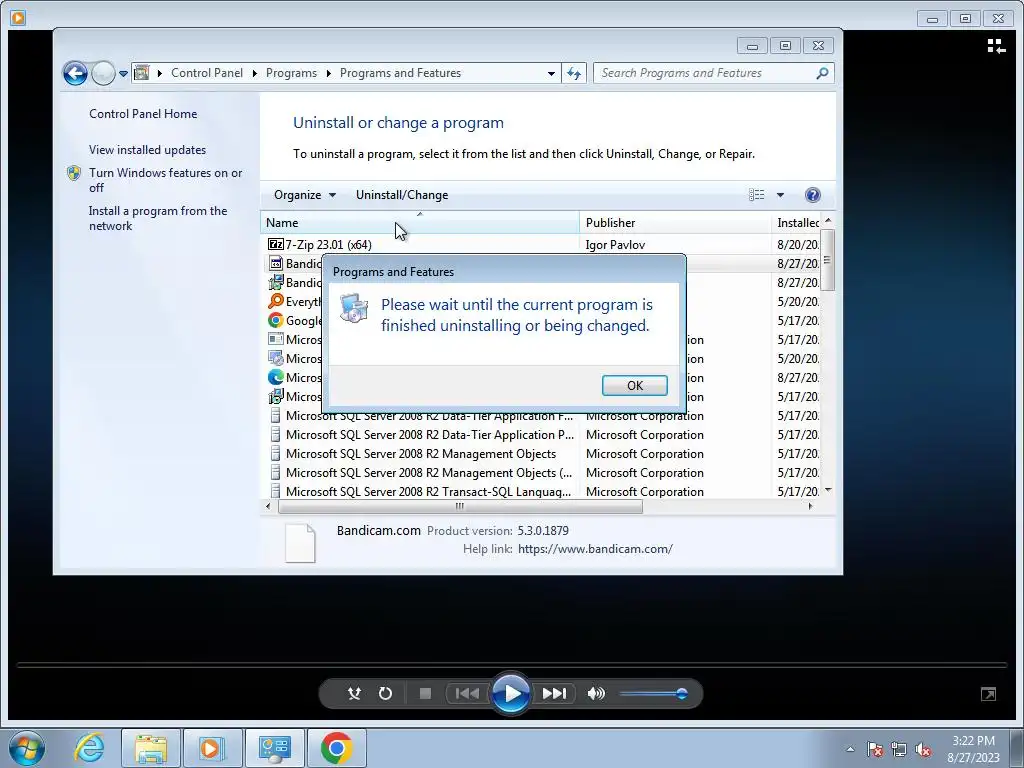The image size is (1024, 768).
Task: Open the taskbar clock showing 3:22 PM
Action: [974, 749]
